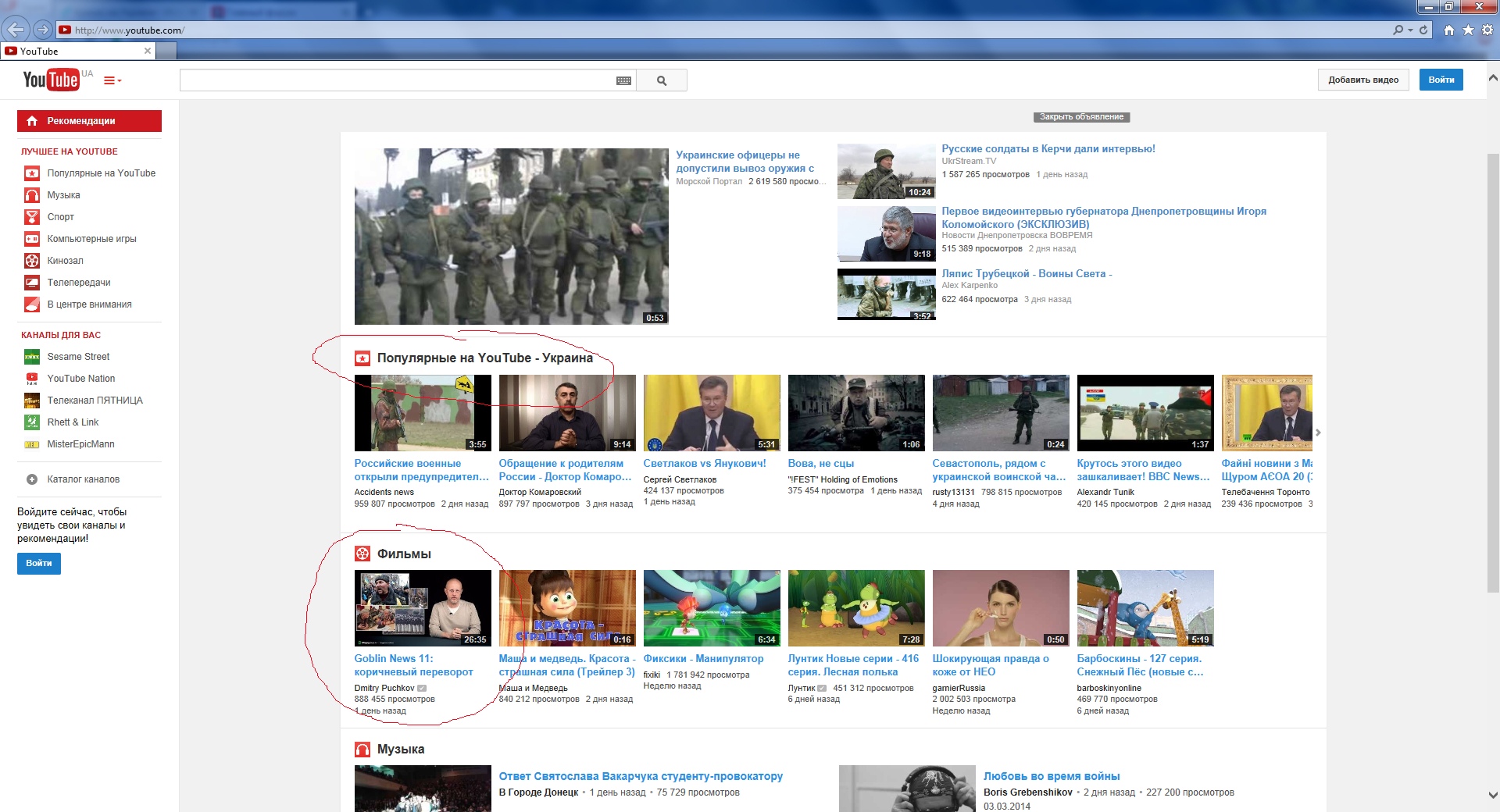Open Популярные на YouTube sidebar icon

(32, 173)
